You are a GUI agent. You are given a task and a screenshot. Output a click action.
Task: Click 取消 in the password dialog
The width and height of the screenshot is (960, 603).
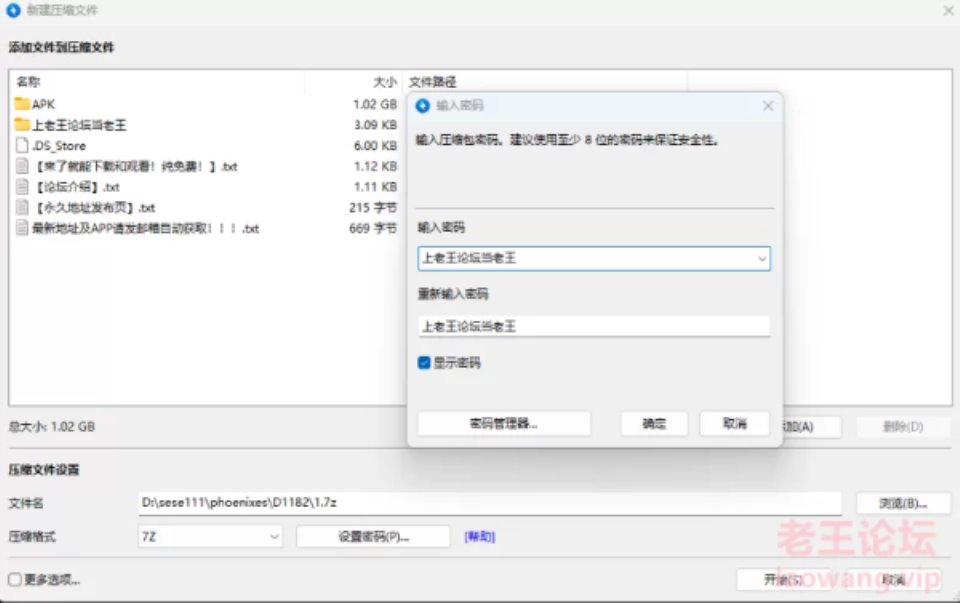pyautogui.click(x=734, y=423)
